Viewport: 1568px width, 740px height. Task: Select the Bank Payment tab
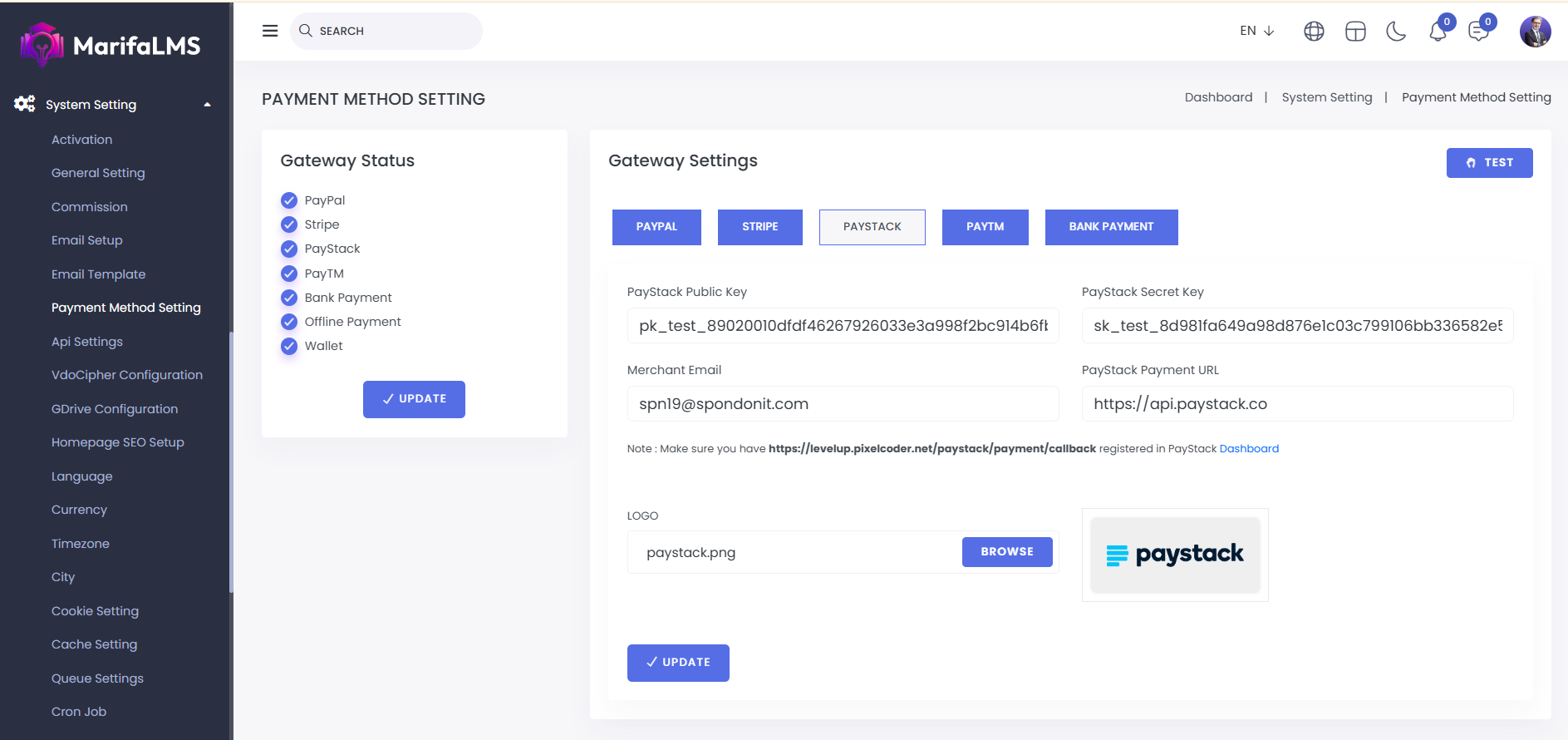(1111, 227)
